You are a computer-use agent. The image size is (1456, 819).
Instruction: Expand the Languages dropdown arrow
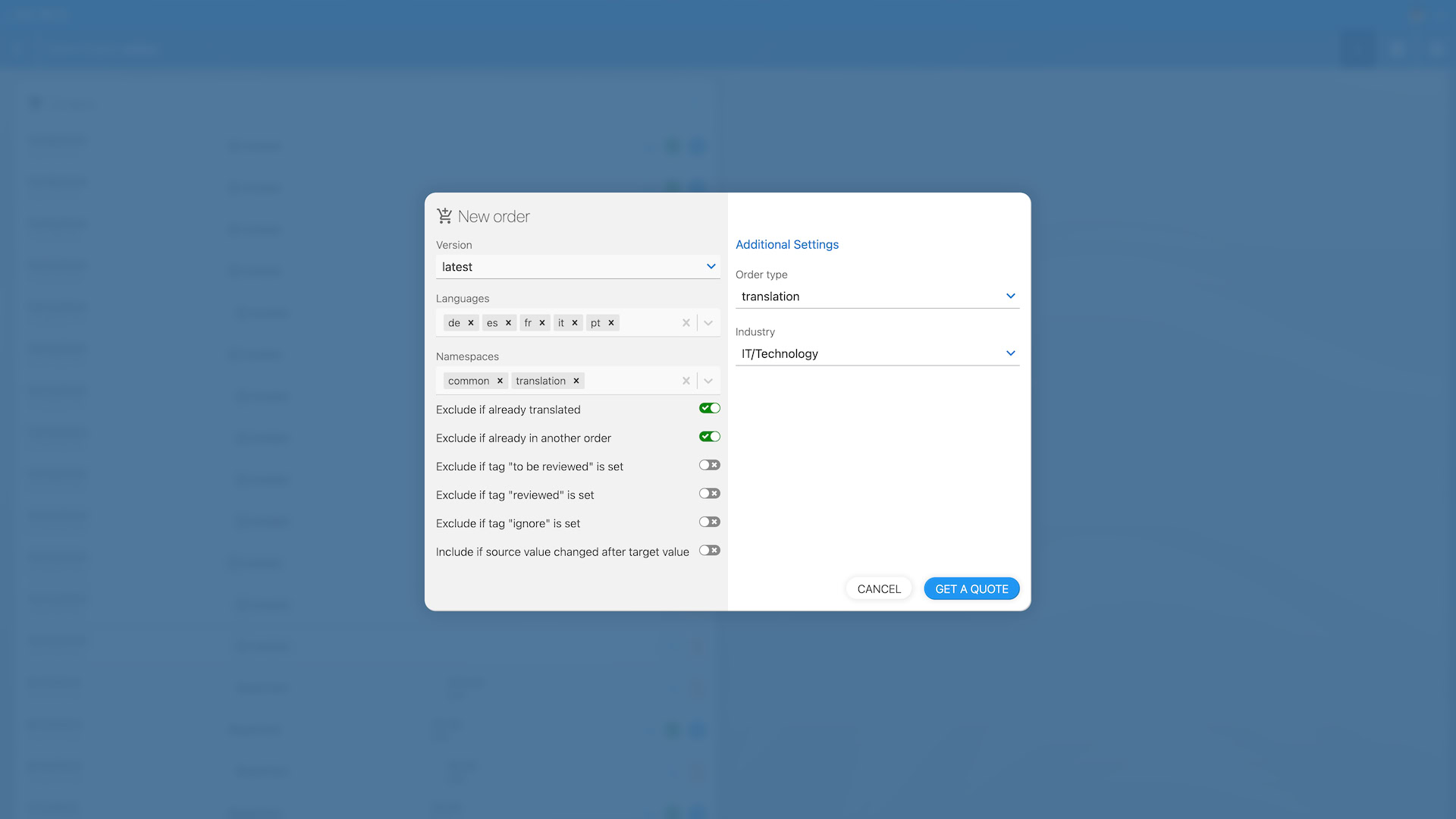[708, 323]
